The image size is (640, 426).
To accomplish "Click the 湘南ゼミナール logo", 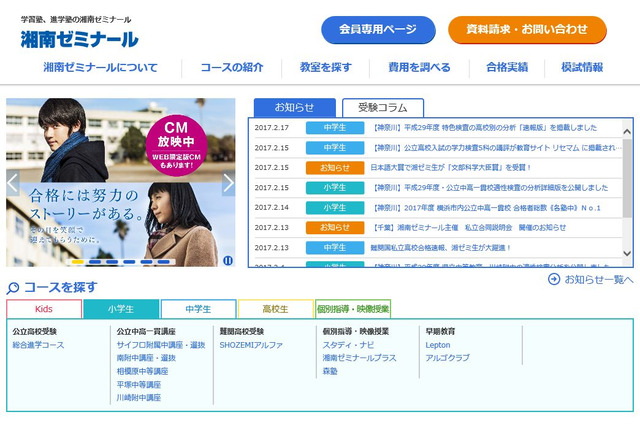I will point(80,39).
